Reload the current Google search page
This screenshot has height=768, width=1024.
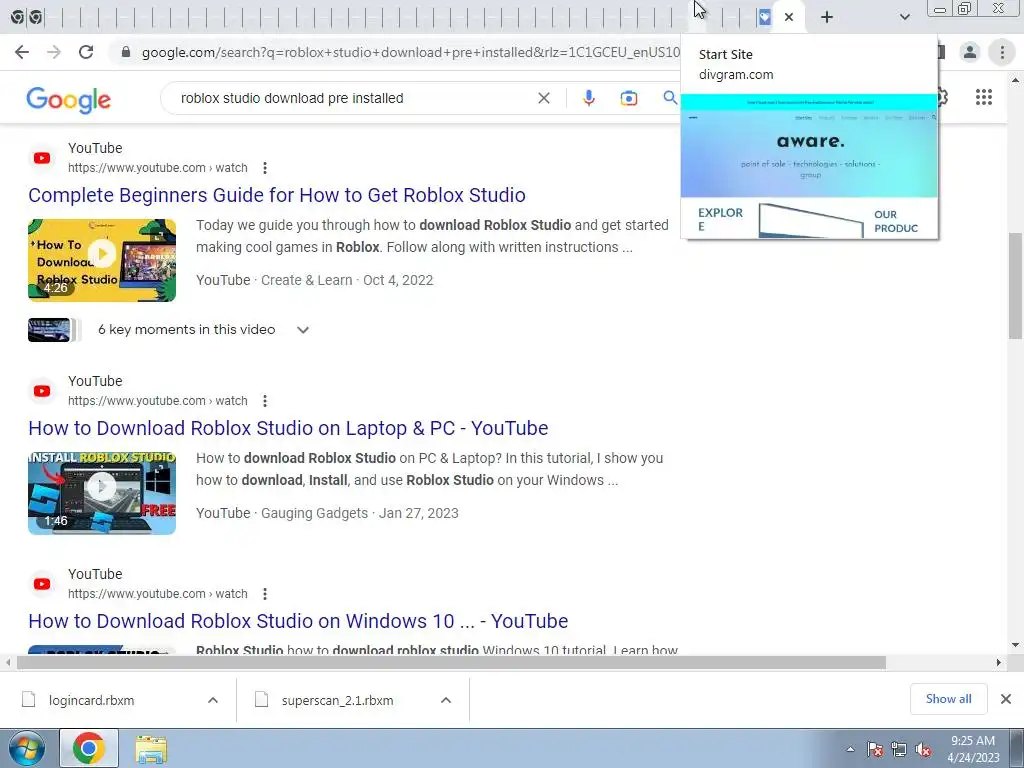coord(86,52)
